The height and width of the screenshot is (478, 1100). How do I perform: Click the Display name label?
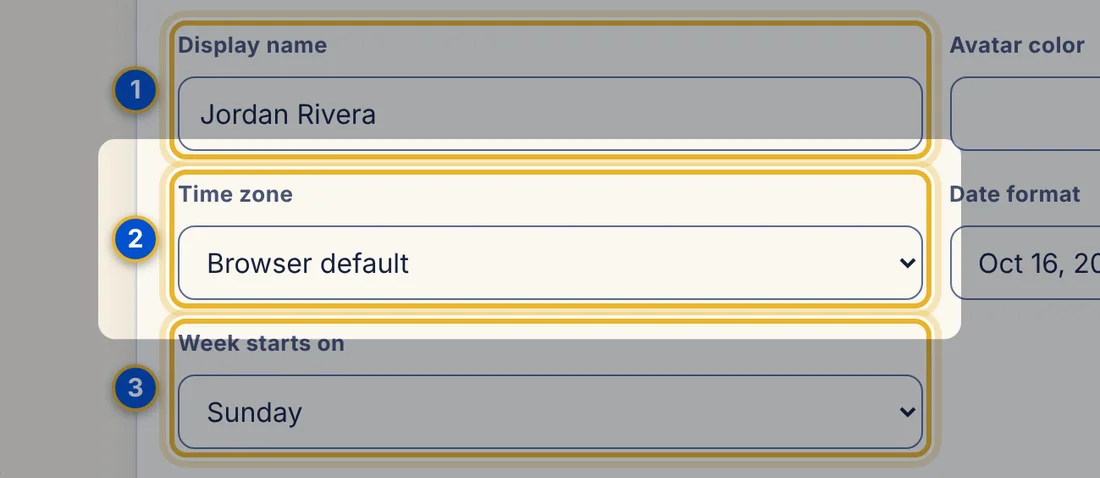click(x=253, y=46)
